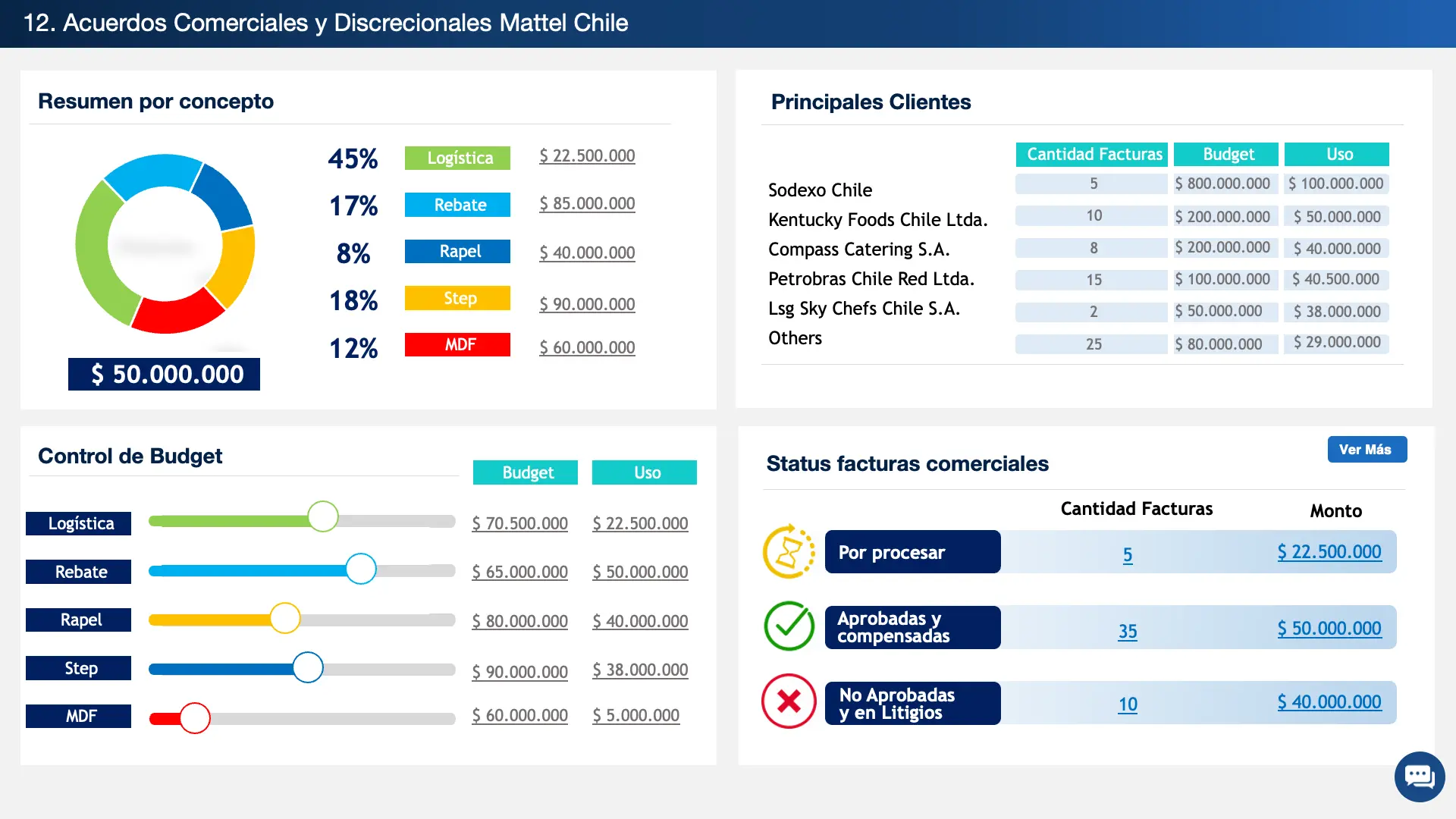This screenshot has width=1456, height=819.
Task: Click the yellow Step legend swatch
Action: tap(457, 298)
